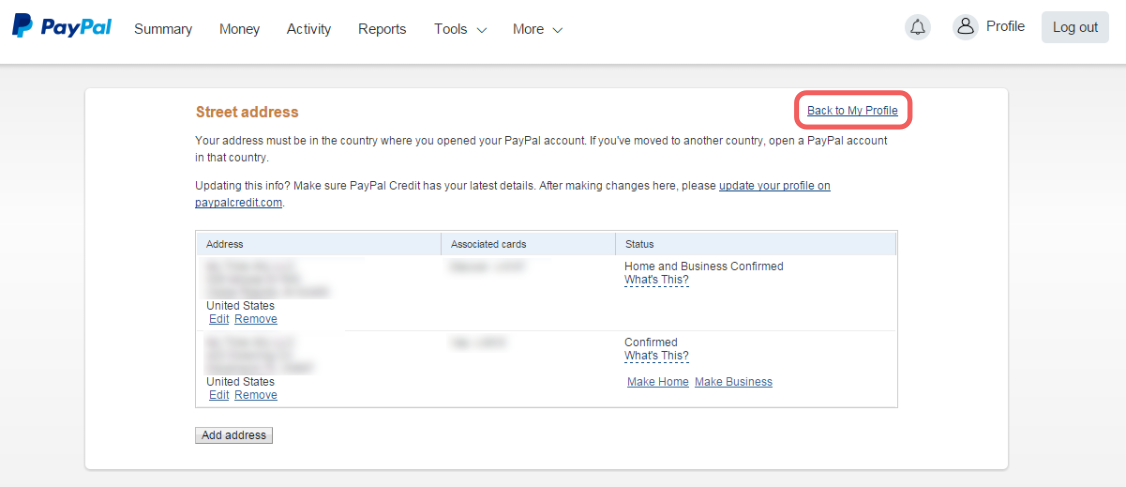Image resolution: width=1126 pixels, height=487 pixels.
Task: Remove the second Confirmed address
Action: pos(256,395)
